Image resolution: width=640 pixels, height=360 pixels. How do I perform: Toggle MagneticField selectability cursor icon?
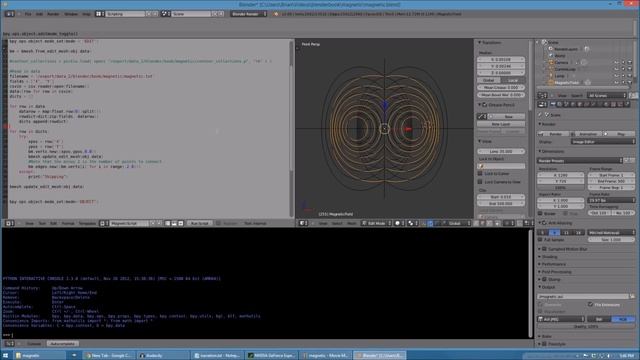coord(623,82)
